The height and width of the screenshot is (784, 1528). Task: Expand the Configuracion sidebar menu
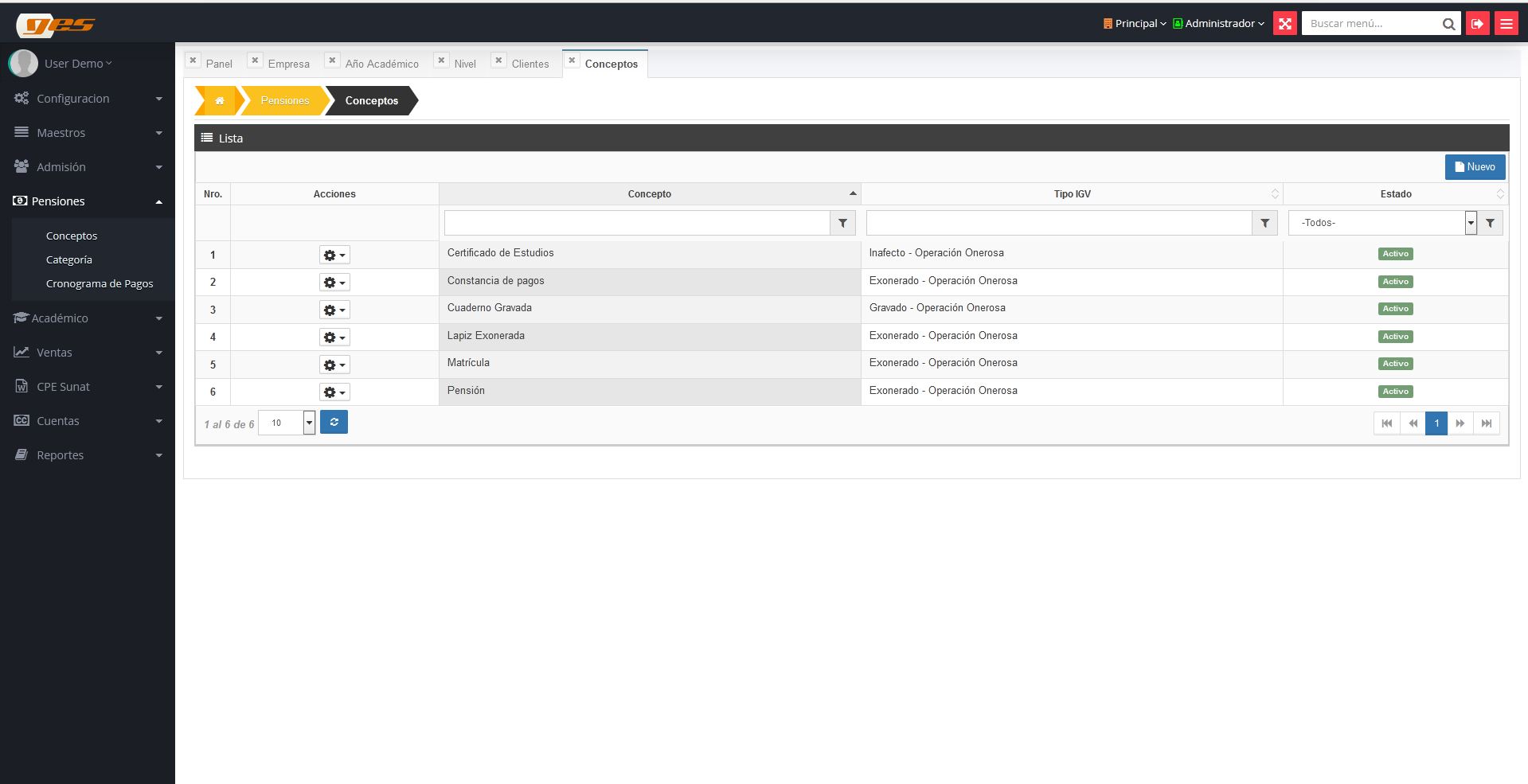[x=88, y=99]
